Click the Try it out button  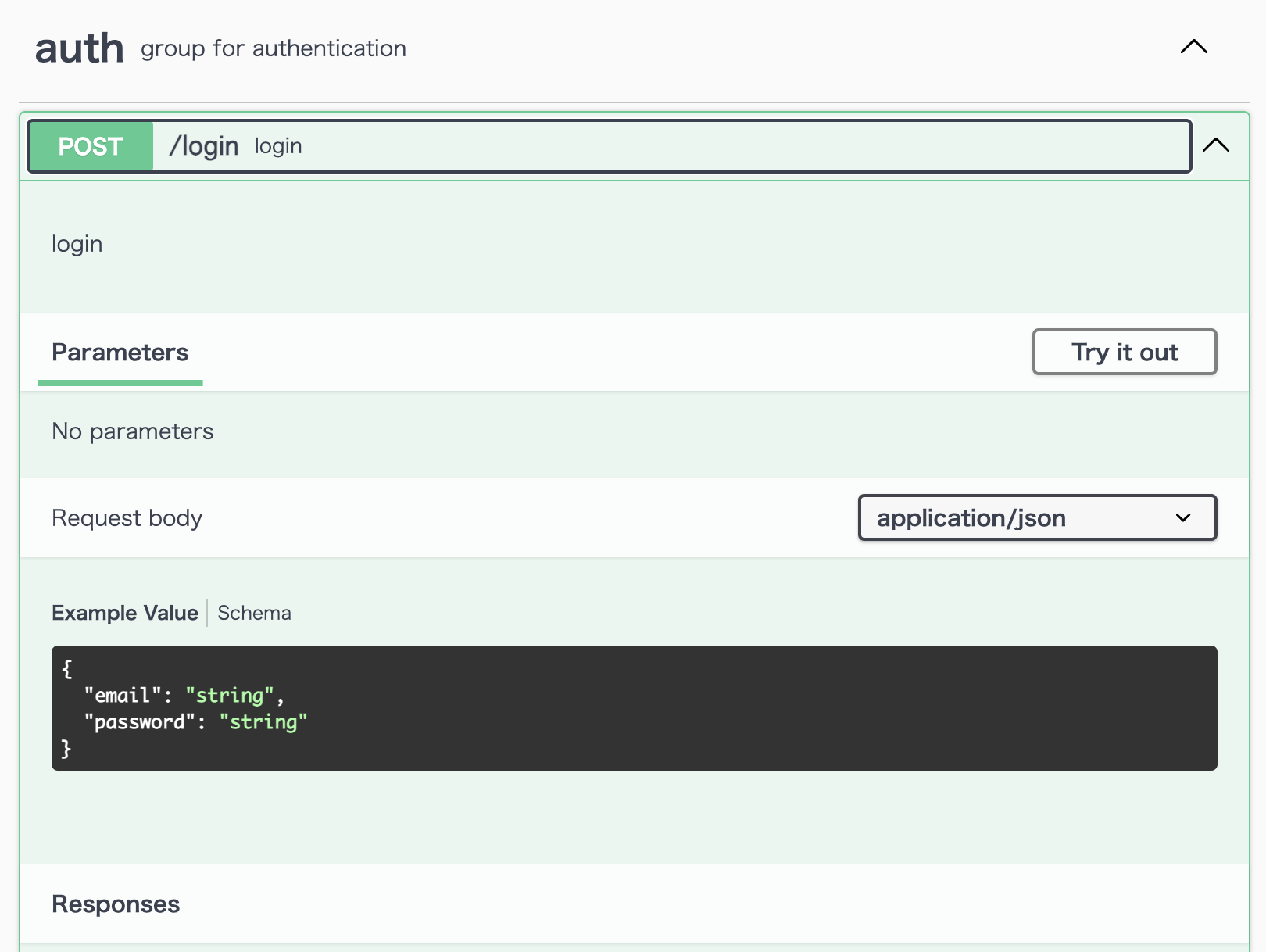(x=1124, y=353)
